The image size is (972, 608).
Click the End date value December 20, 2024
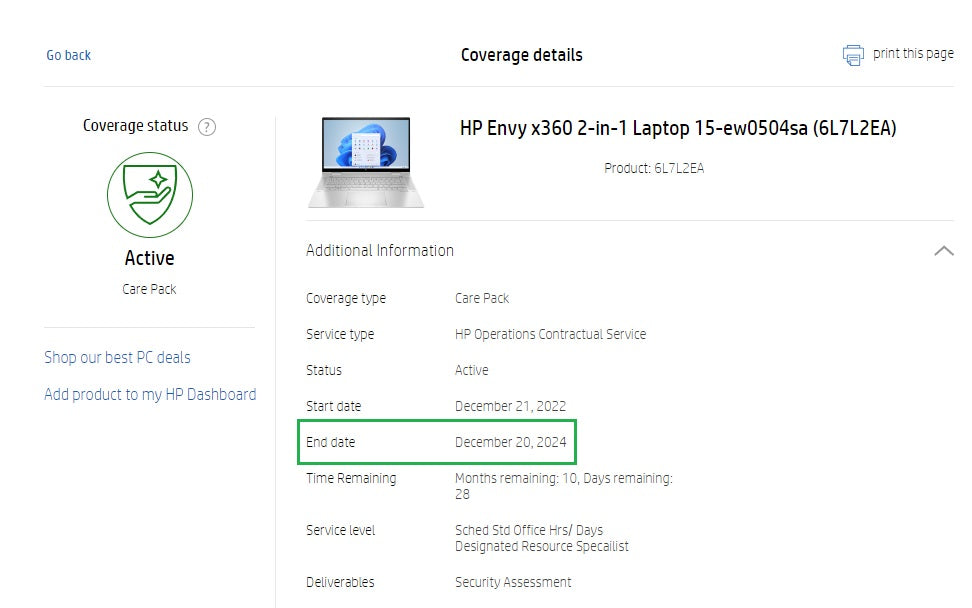coord(510,442)
